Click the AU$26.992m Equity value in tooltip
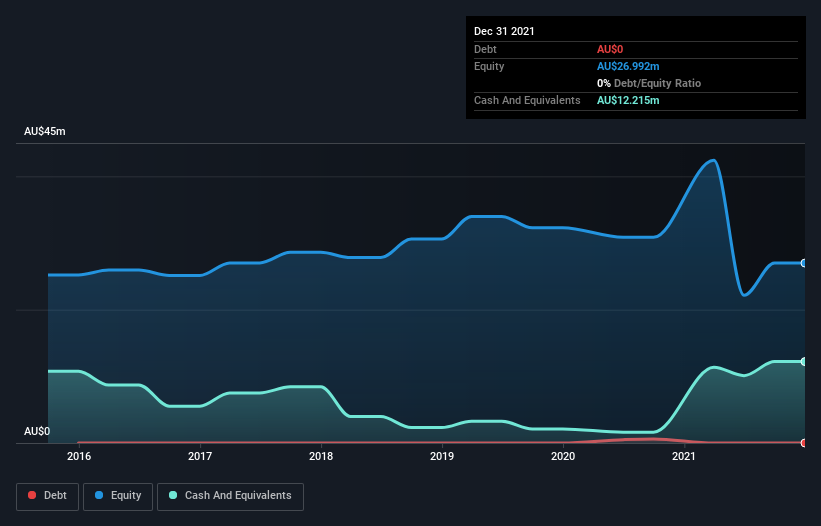 [629, 66]
